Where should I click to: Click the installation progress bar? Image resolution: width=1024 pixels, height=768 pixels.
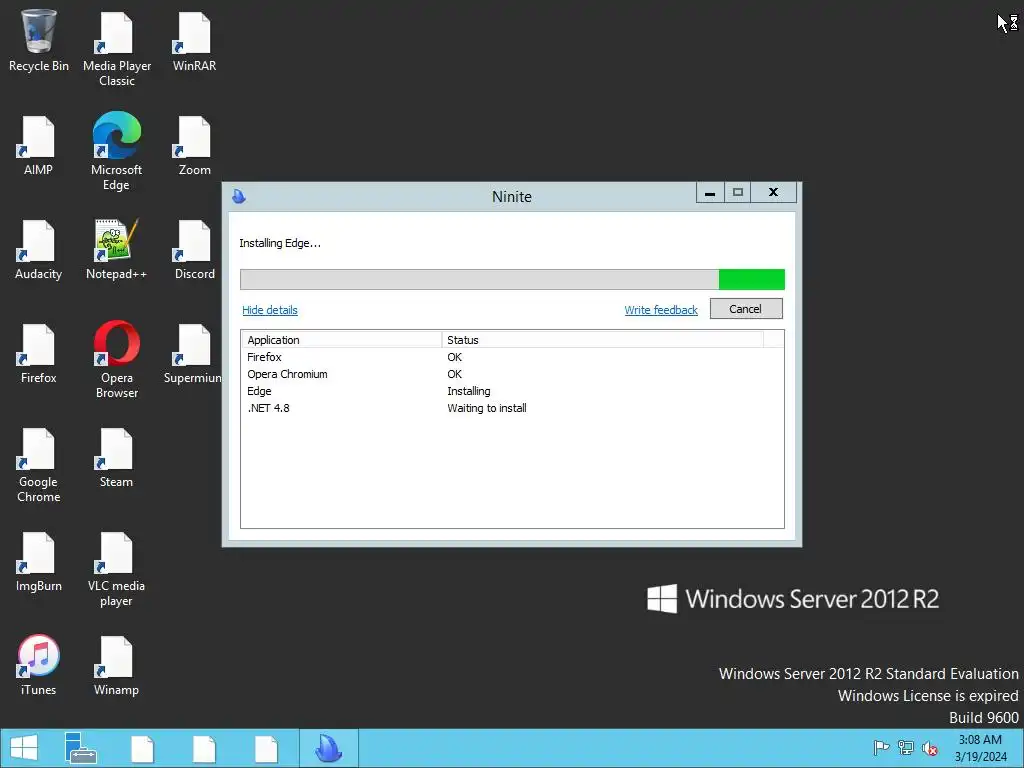[512, 279]
